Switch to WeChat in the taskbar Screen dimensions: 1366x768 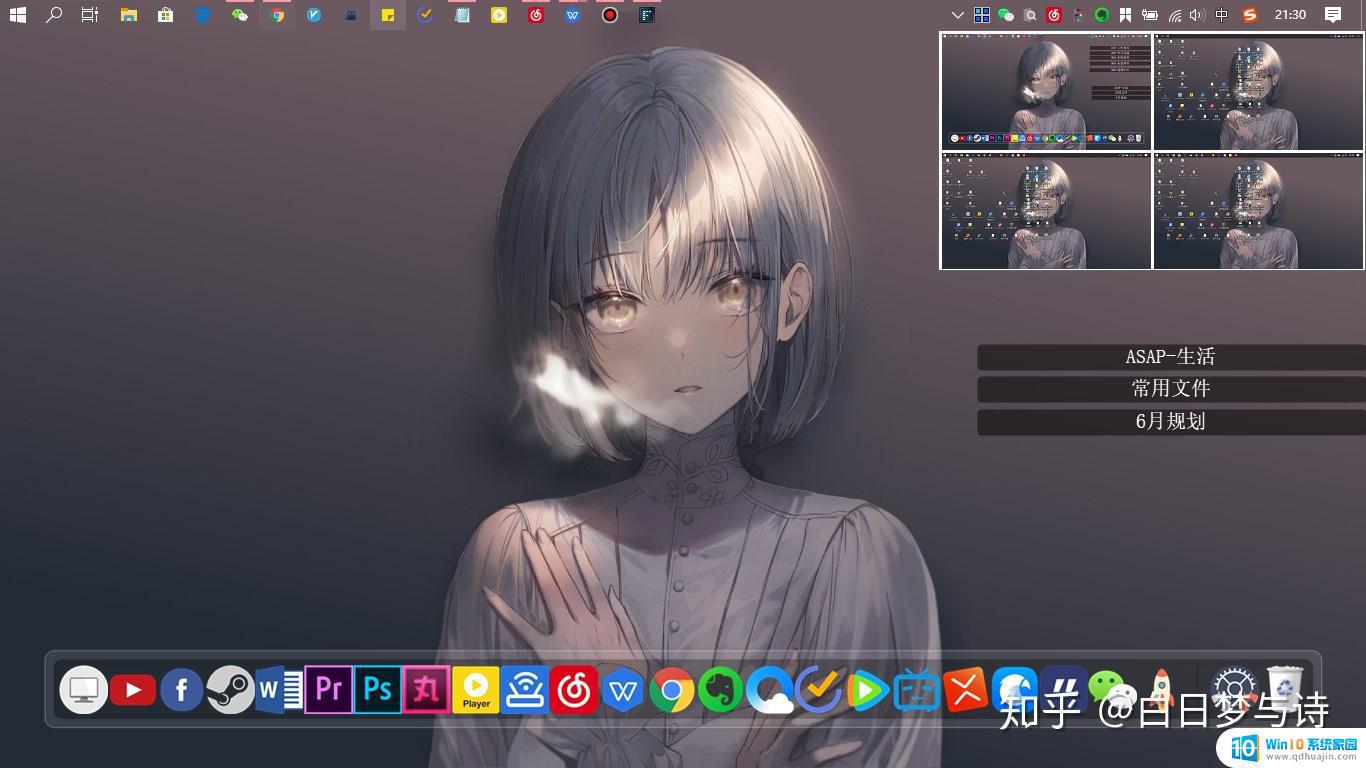tap(240, 15)
